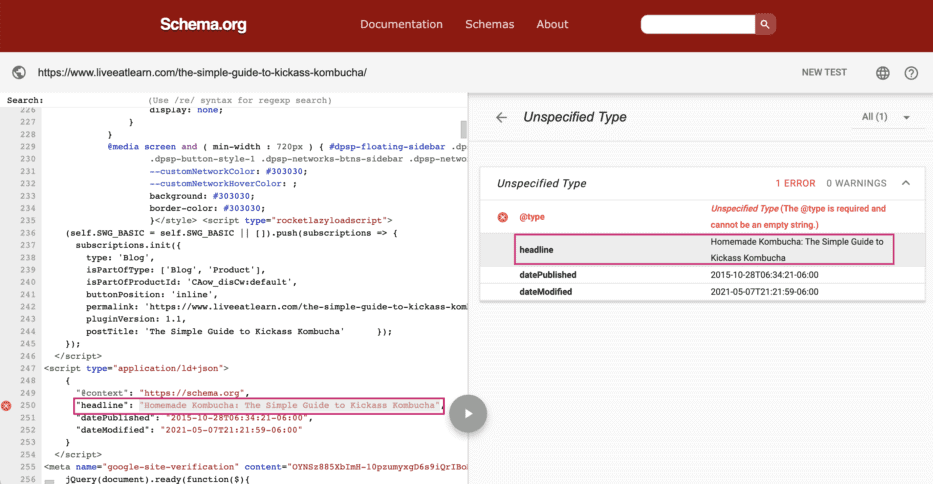Click the @media screen code line
The width and height of the screenshot is (933, 484).
coord(287,146)
